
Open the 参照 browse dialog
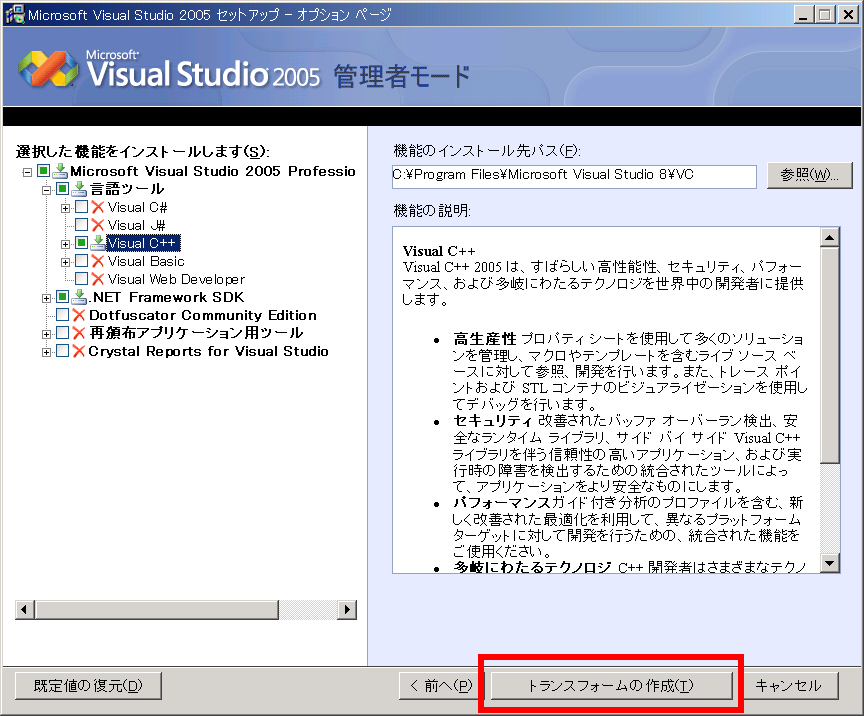810,176
